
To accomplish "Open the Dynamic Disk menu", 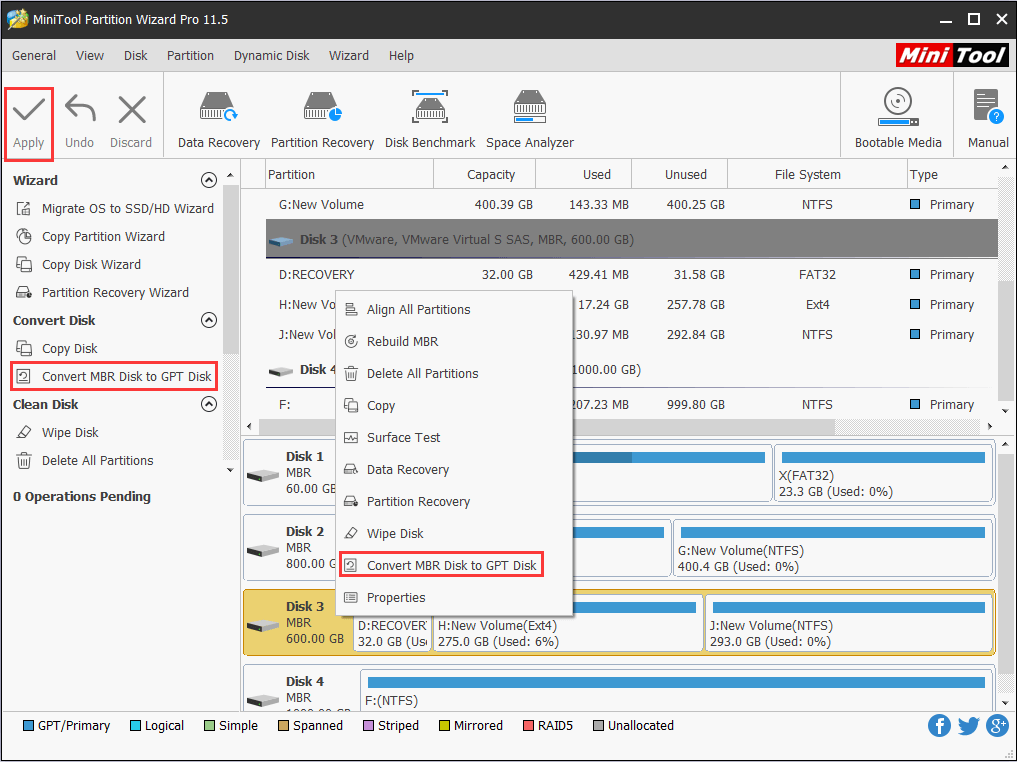I will coord(271,56).
